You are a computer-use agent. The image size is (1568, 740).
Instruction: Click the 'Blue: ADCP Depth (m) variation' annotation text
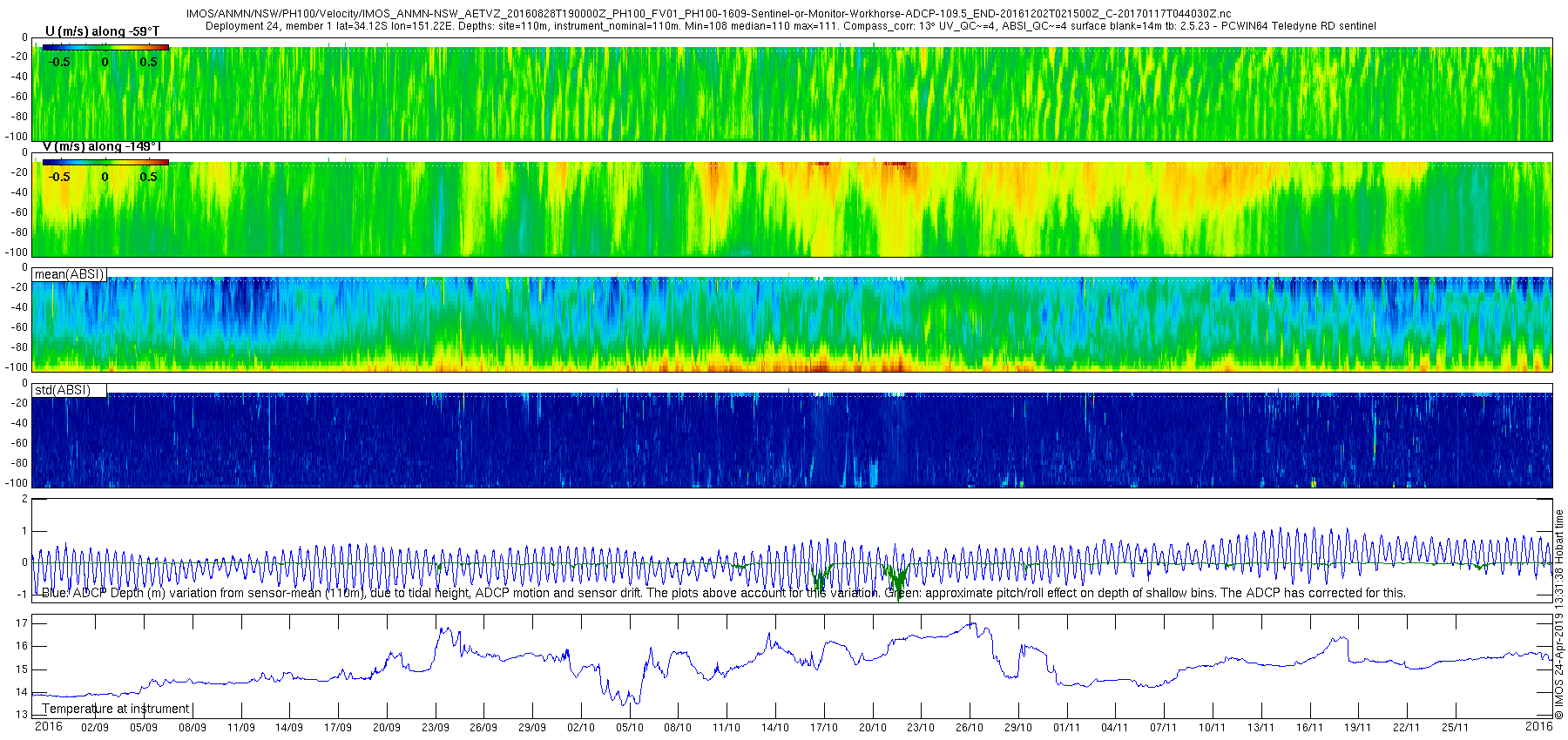tap(724, 593)
